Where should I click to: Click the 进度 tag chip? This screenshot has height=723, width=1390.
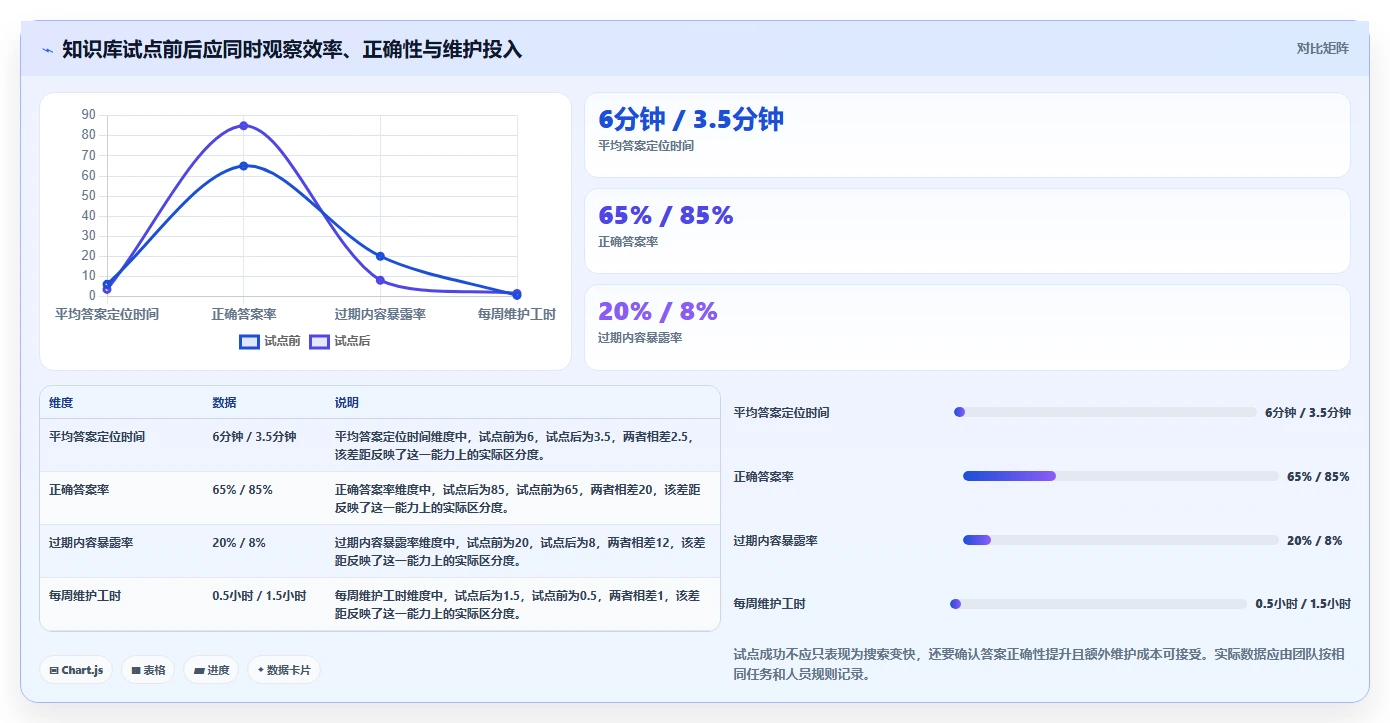211,670
